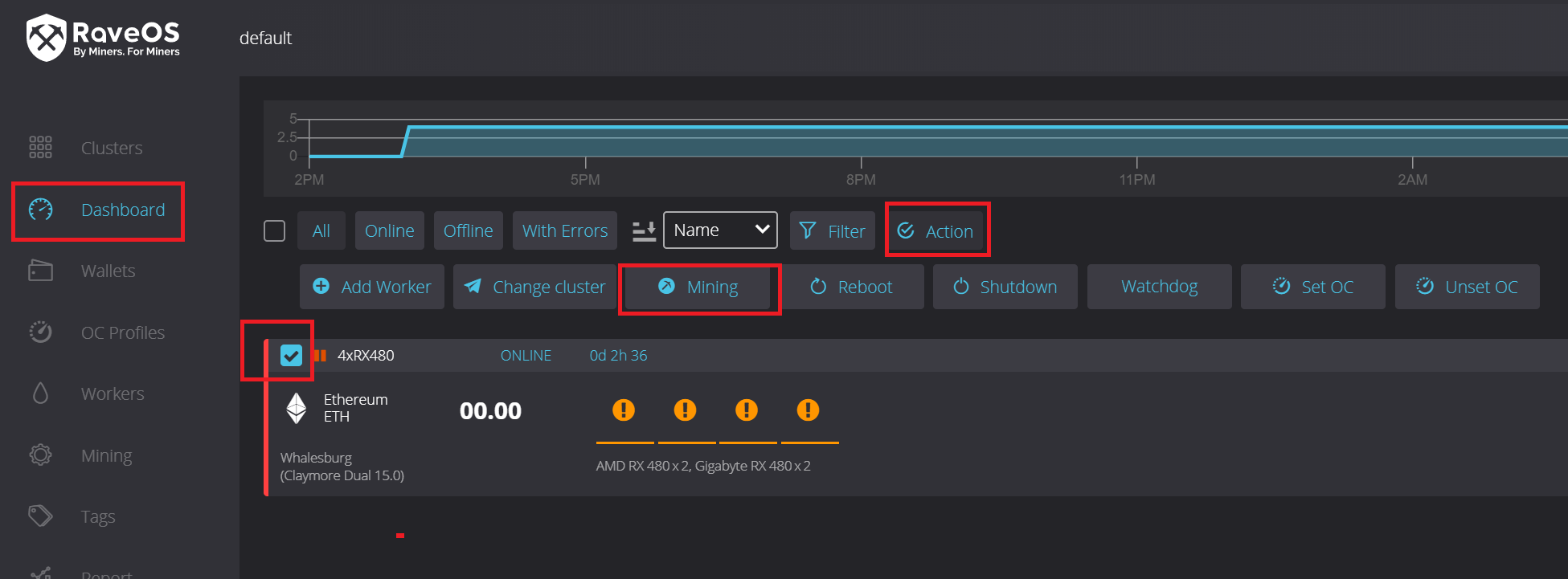Click the Wallets icon in sidebar
Image resolution: width=1568 pixels, height=579 pixels.
tap(40, 271)
